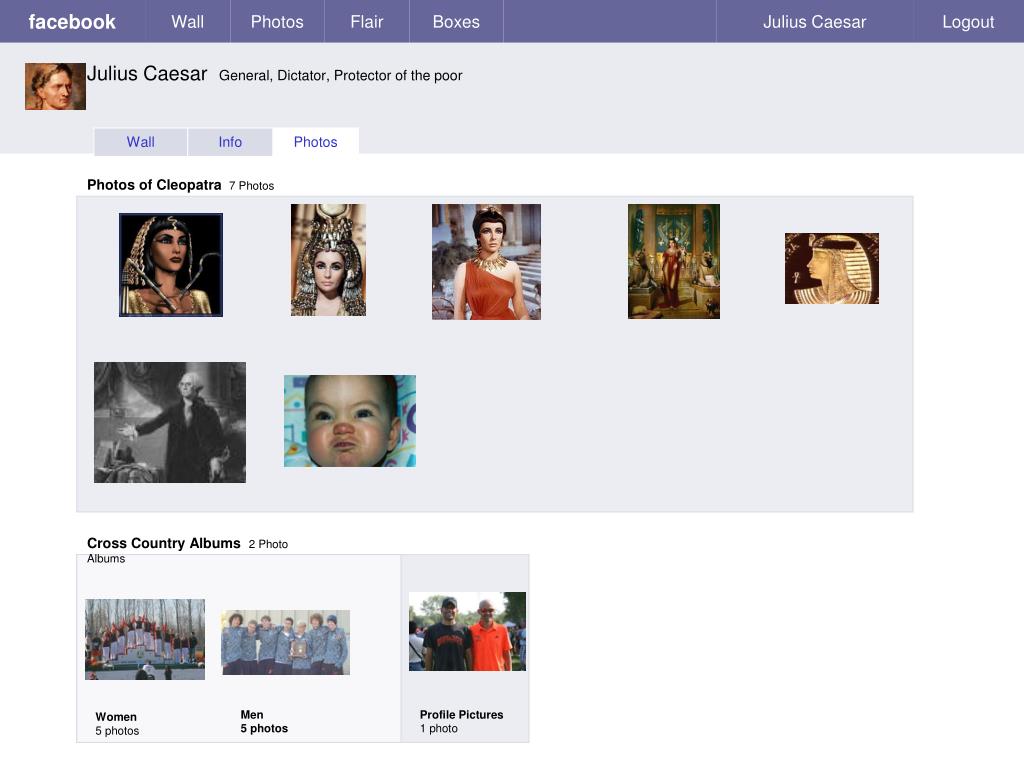Open Flair in the top navigation bar
1024x768 pixels.
[366, 22]
